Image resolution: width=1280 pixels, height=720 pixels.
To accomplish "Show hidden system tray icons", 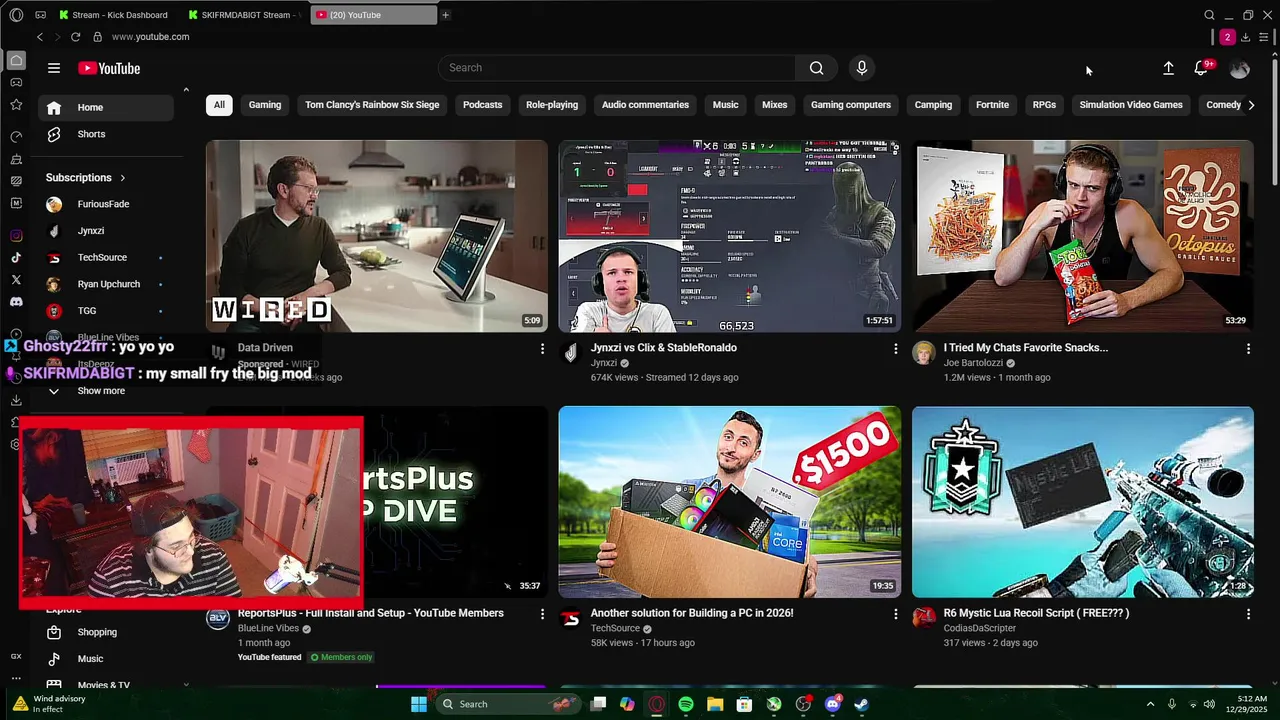I will pos(1150,704).
